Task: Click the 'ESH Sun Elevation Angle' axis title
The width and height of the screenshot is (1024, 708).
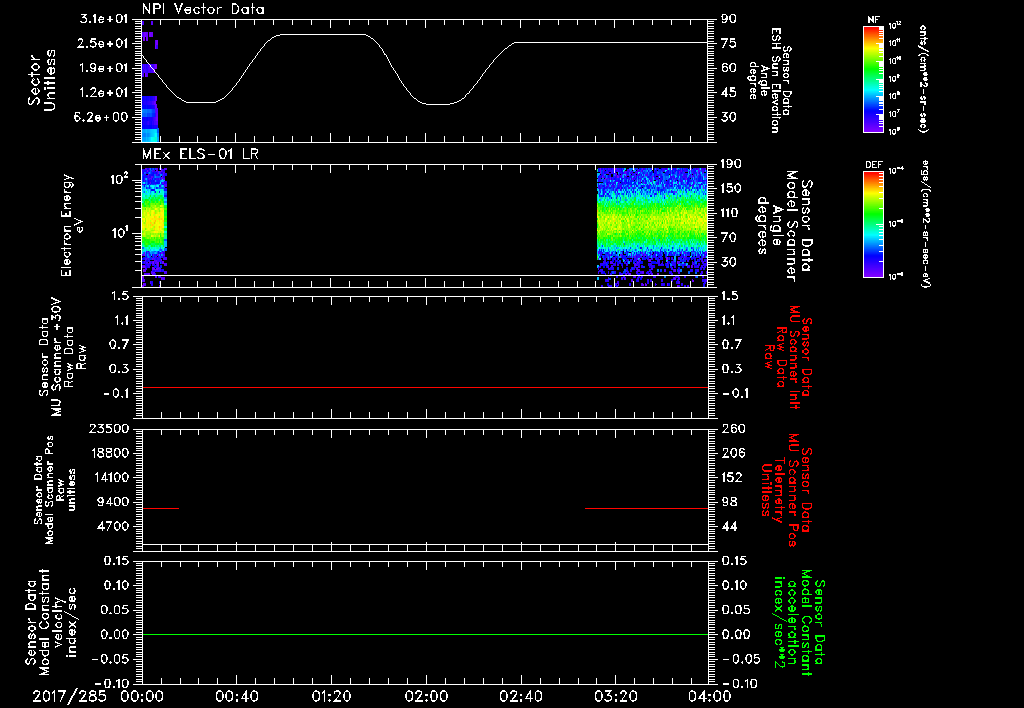Action: click(770, 80)
